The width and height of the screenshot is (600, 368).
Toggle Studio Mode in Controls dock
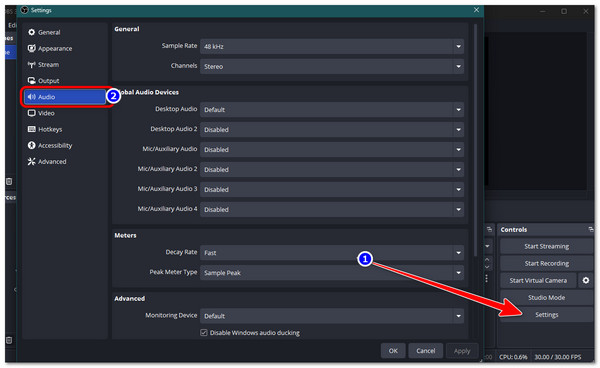point(546,298)
